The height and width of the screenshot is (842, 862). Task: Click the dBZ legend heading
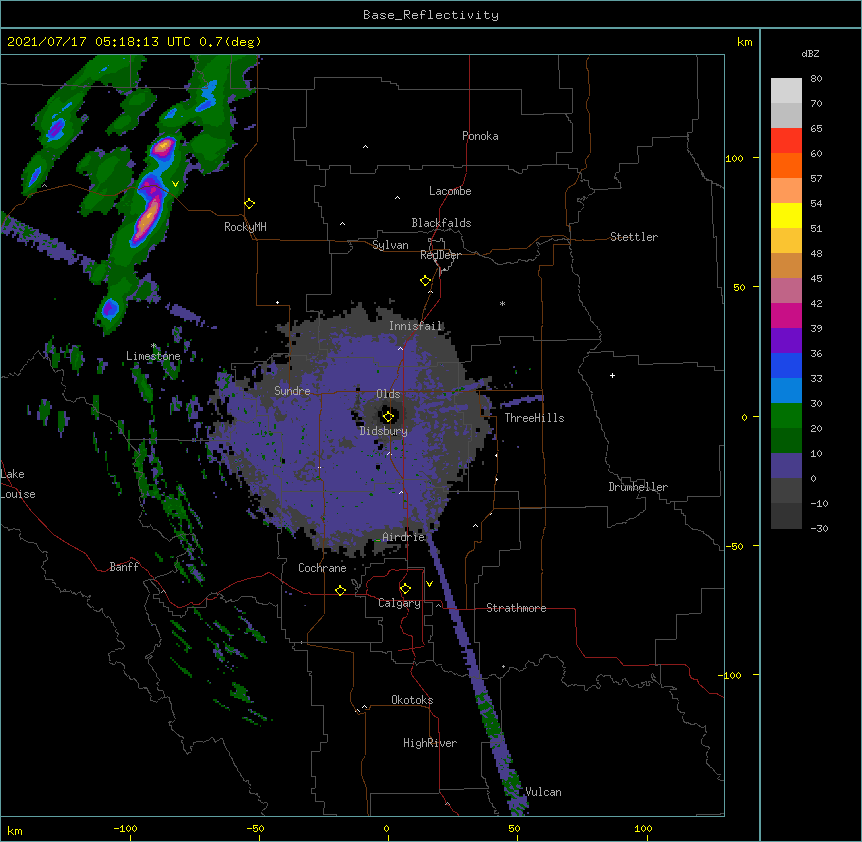click(810, 54)
